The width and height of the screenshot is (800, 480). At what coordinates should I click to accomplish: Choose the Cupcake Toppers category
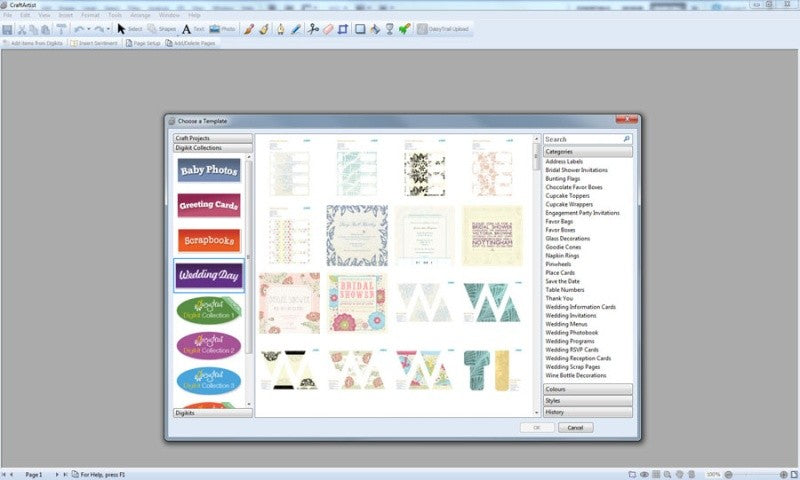point(567,196)
